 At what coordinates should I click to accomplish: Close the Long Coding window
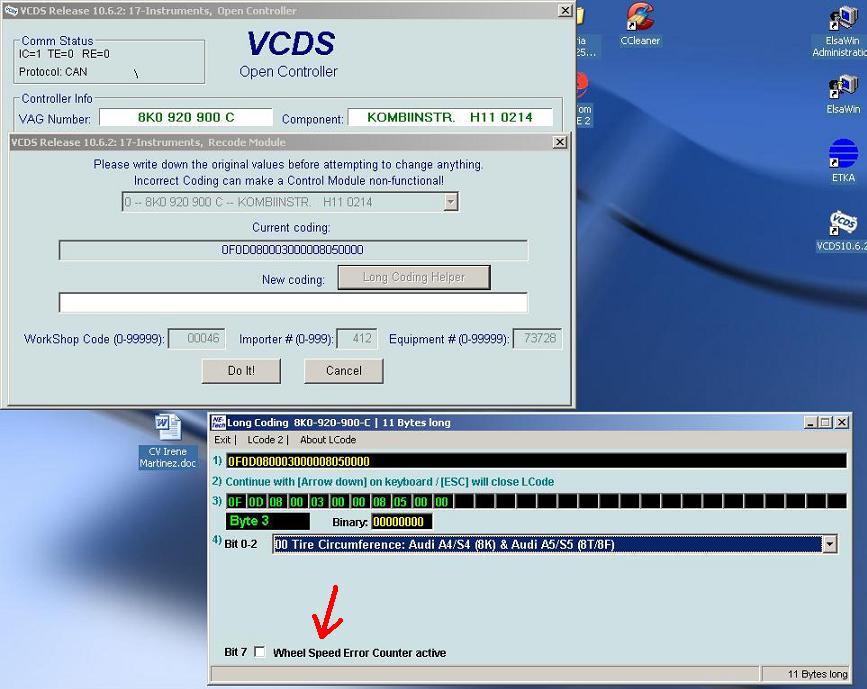click(x=842, y=422)
